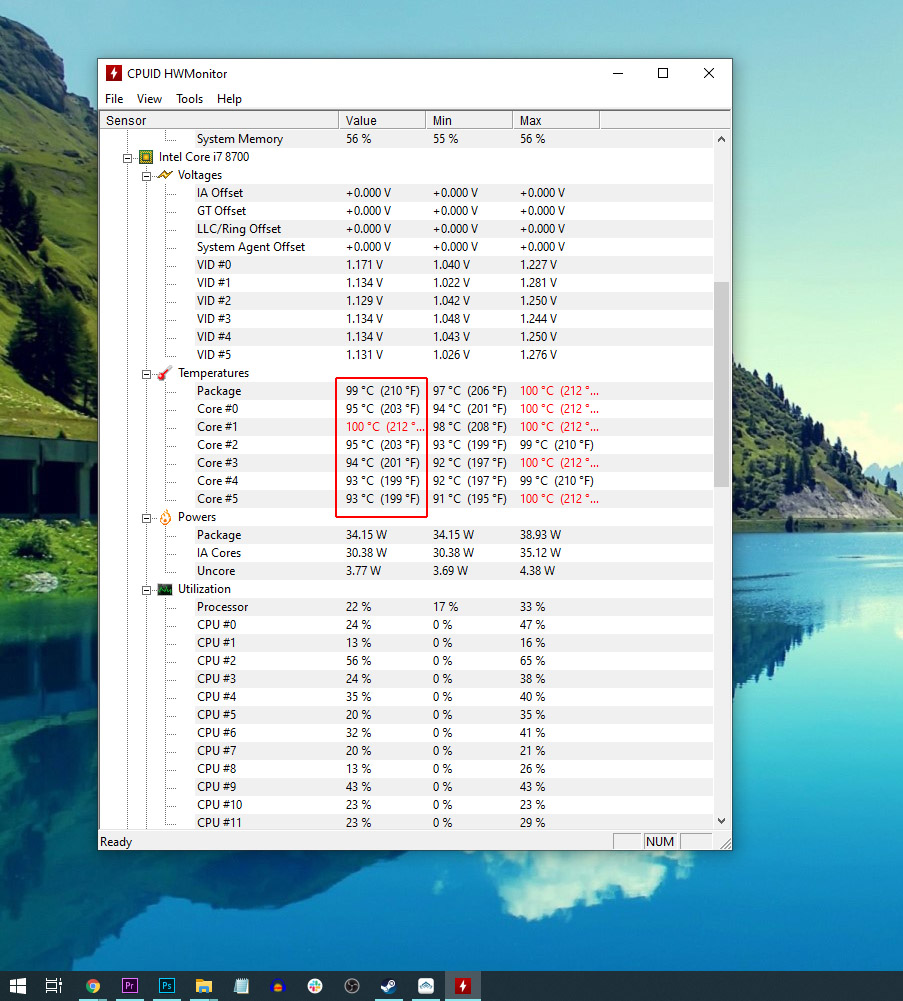Image resolution: width=903 pixels, height=1001 pixels.
Task: Click the Utilization graph icon
Action: click(x=165, y=589)
